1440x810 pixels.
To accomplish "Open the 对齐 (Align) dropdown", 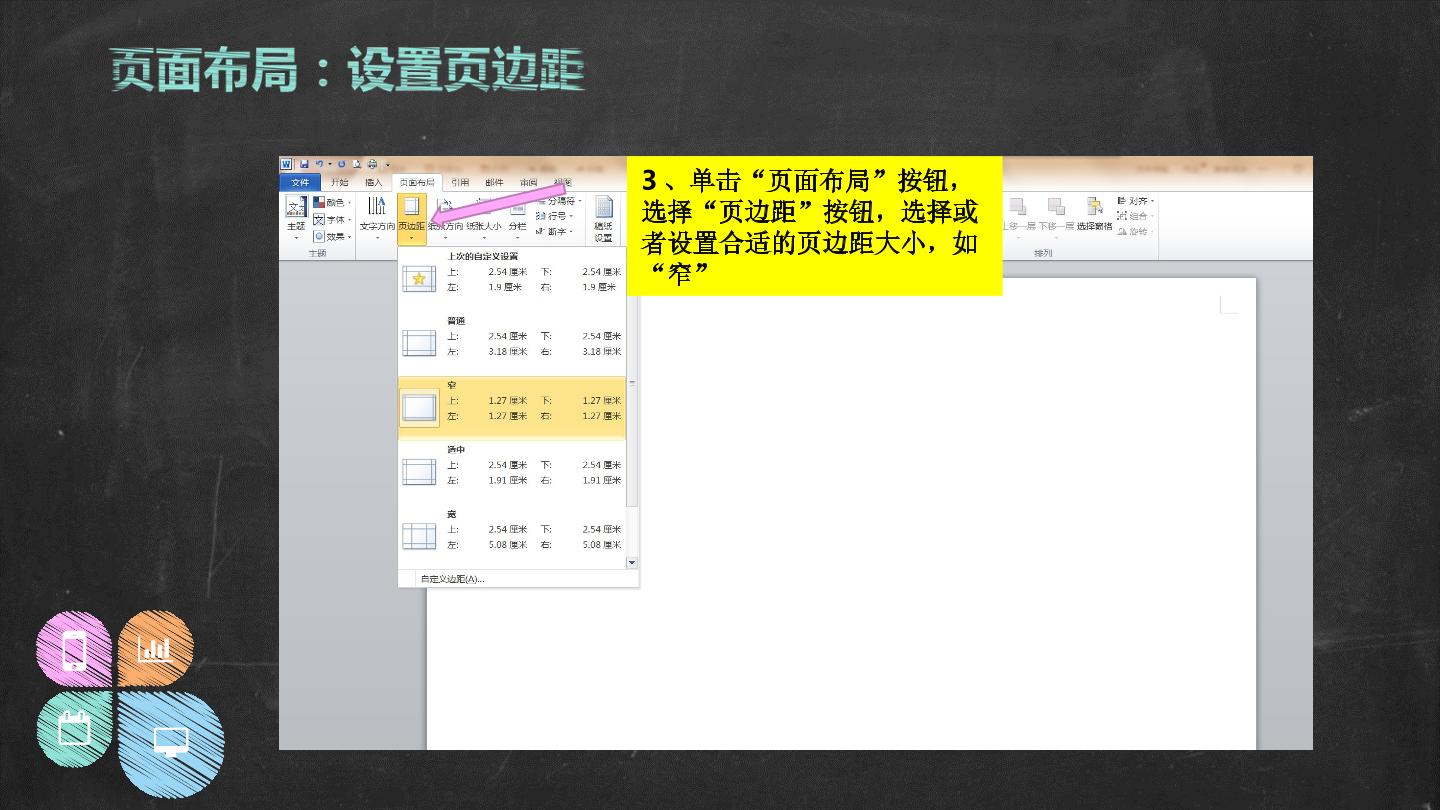I will [1136, 201].
